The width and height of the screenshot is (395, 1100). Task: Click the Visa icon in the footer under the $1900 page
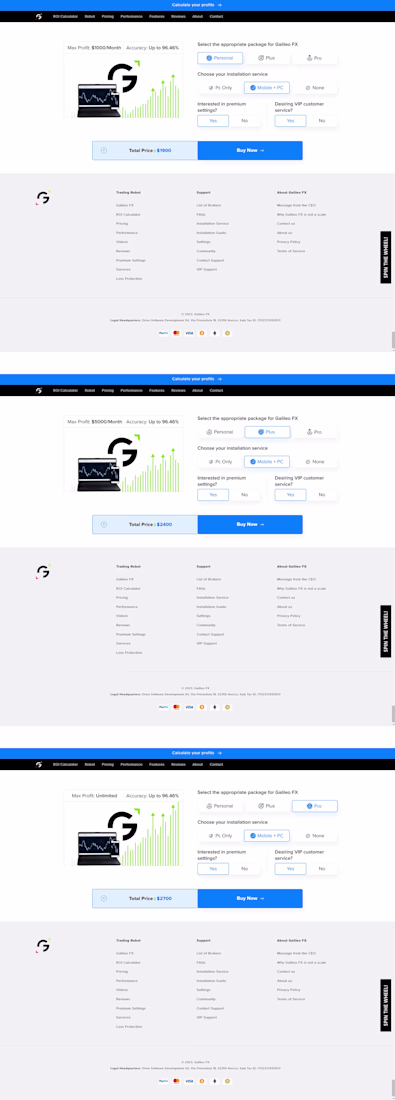pyautogui.click(x=189, y=333)
